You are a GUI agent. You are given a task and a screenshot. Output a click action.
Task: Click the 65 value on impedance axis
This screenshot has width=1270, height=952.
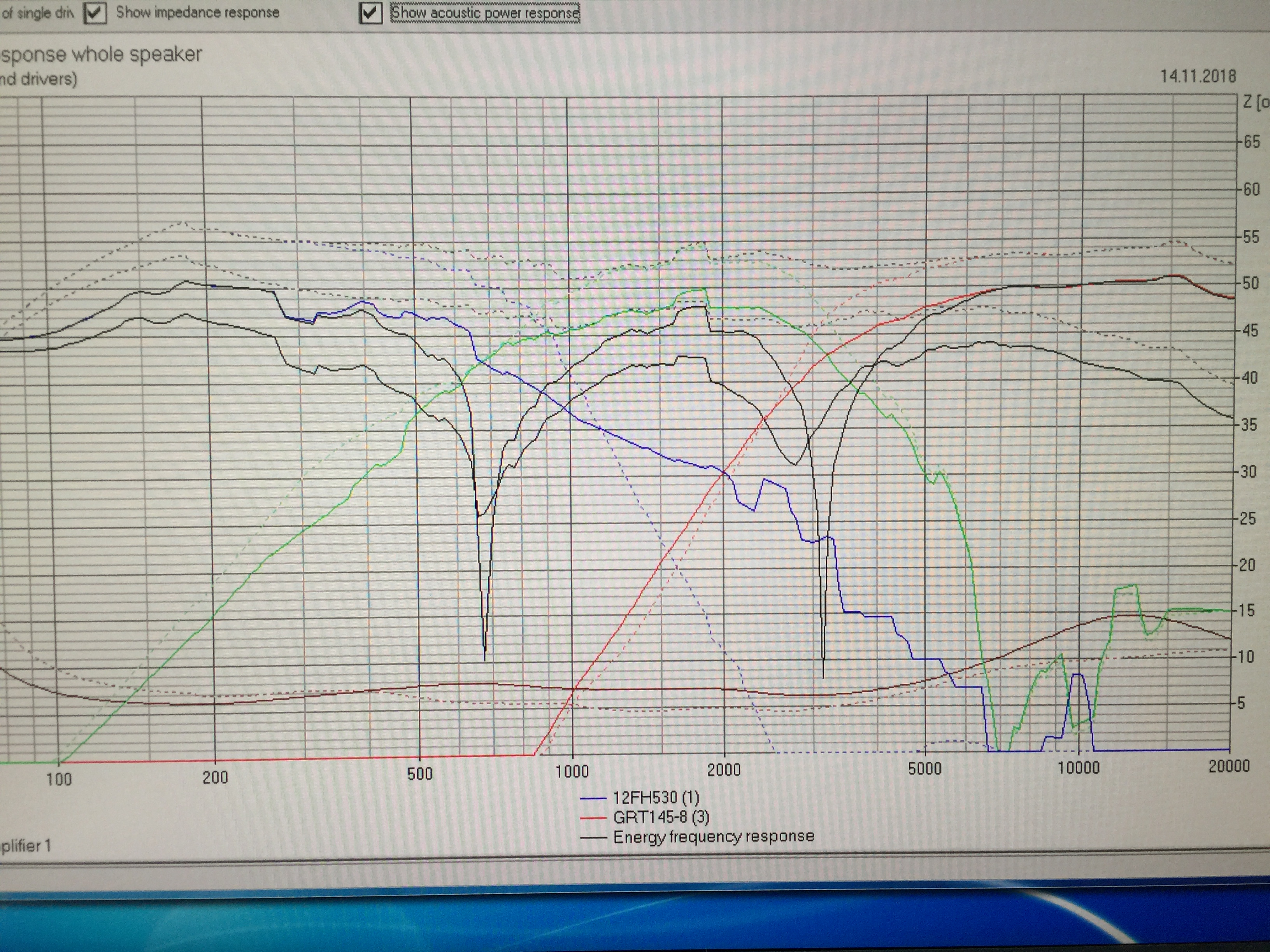(x=1252, y=142)
